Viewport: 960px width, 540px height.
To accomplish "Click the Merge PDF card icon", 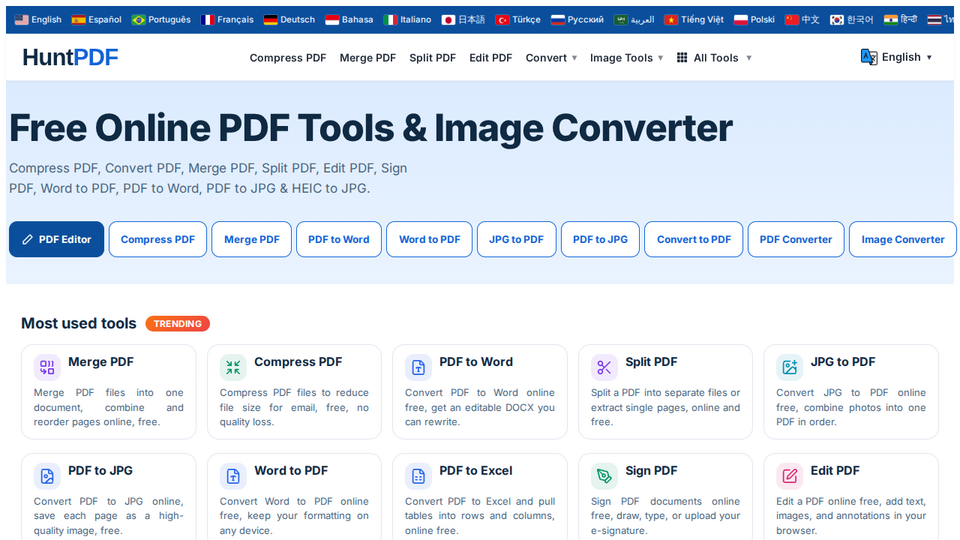I will (x=47, y=367).
